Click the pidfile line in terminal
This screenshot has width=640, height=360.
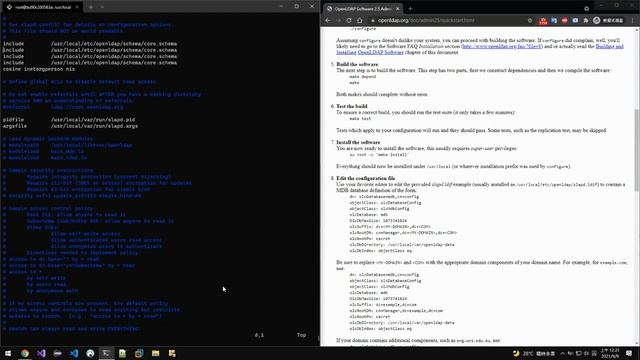point(69,120)
